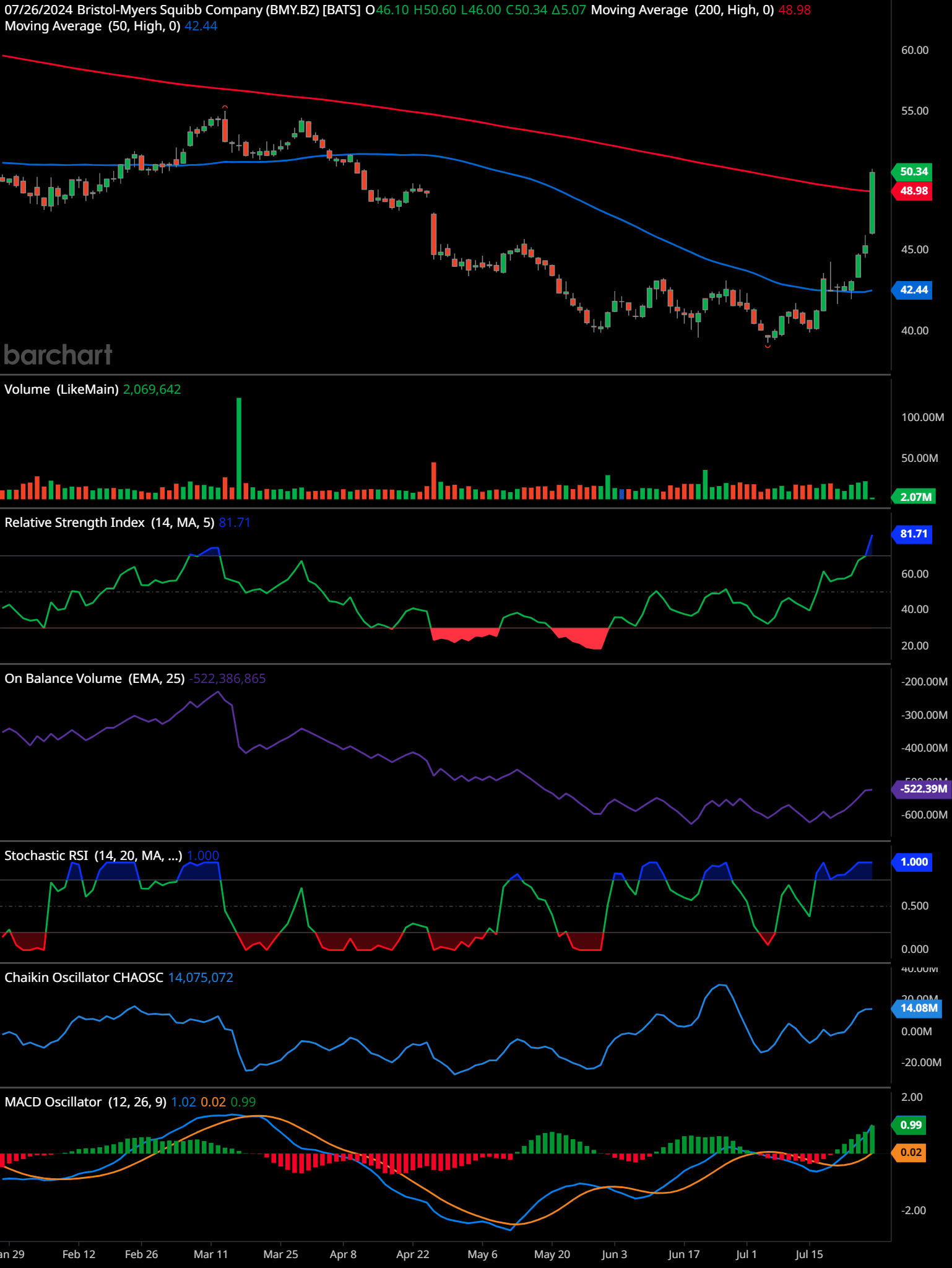Click the Apr 22 date axis label
Image resolution: width=952 pixels, height=1268 pixels.
[413, 1254]
